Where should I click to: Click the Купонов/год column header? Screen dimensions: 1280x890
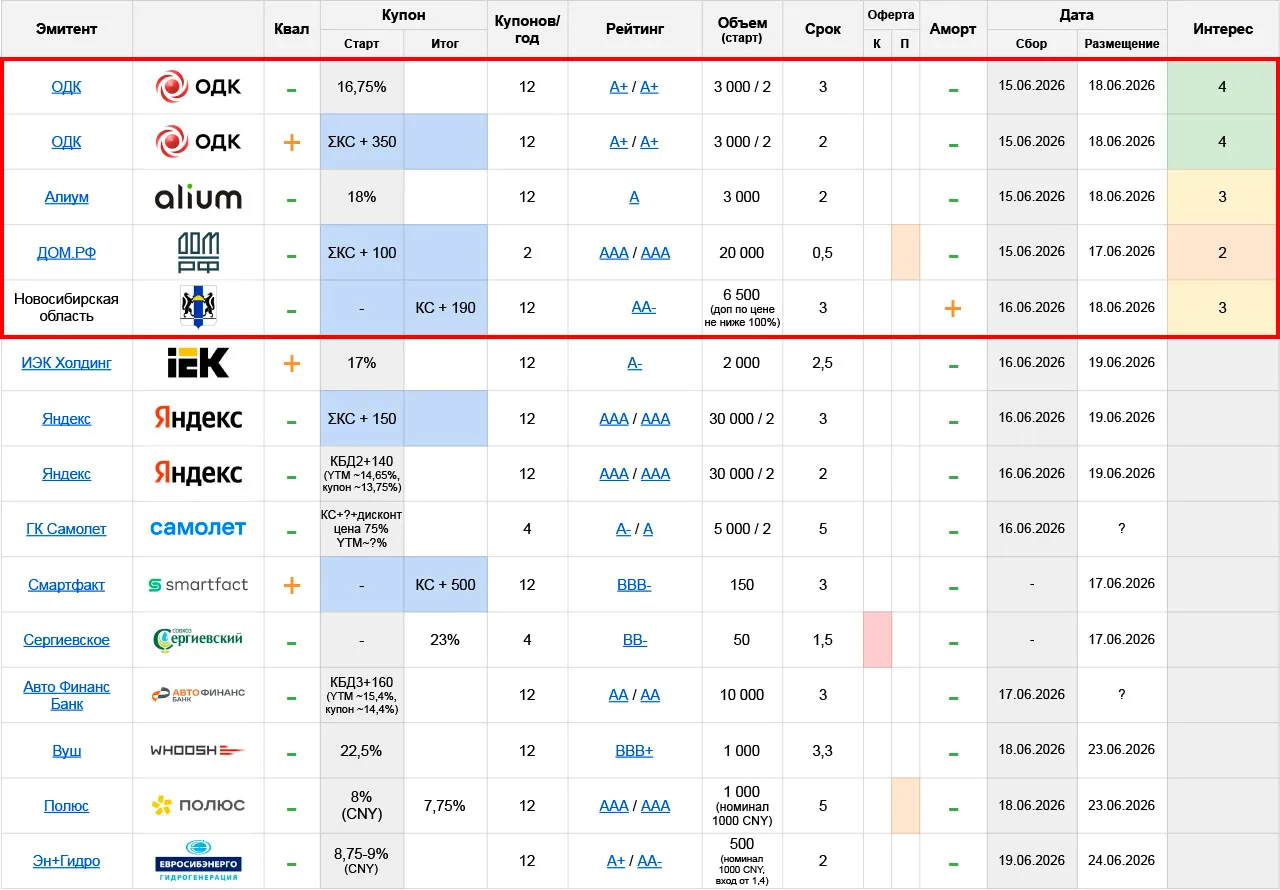point(527,30)
